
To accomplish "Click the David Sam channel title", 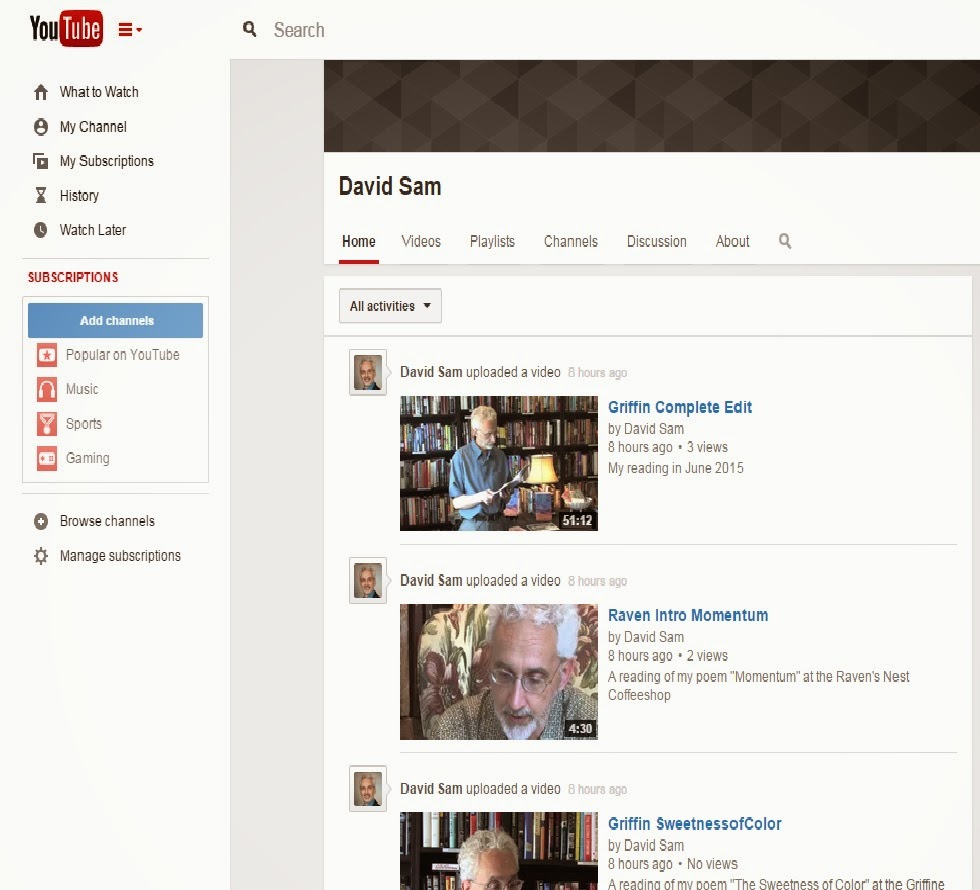I will click(x=390, y=186).
